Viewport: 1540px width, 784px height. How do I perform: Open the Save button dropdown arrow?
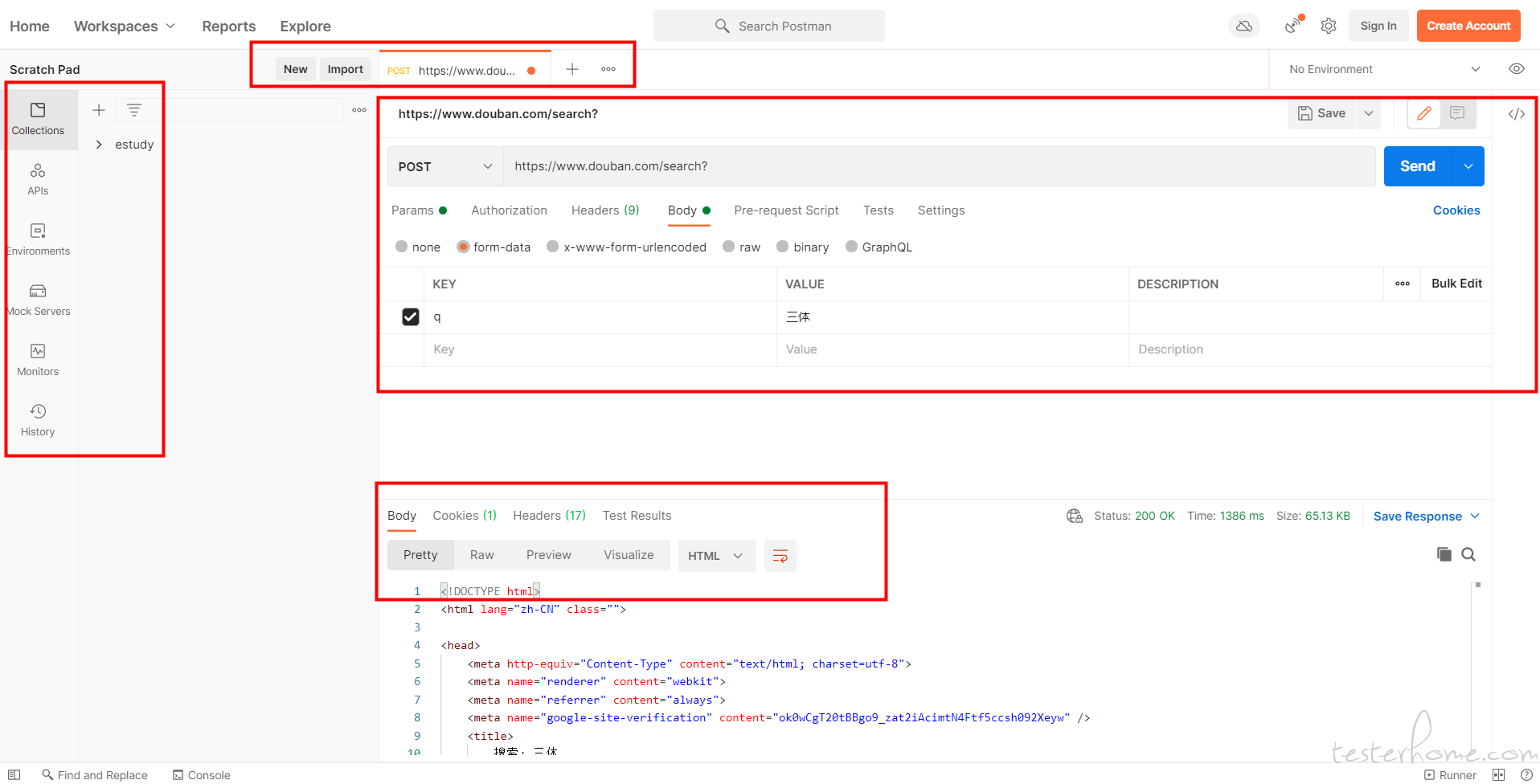point(1369,113)
